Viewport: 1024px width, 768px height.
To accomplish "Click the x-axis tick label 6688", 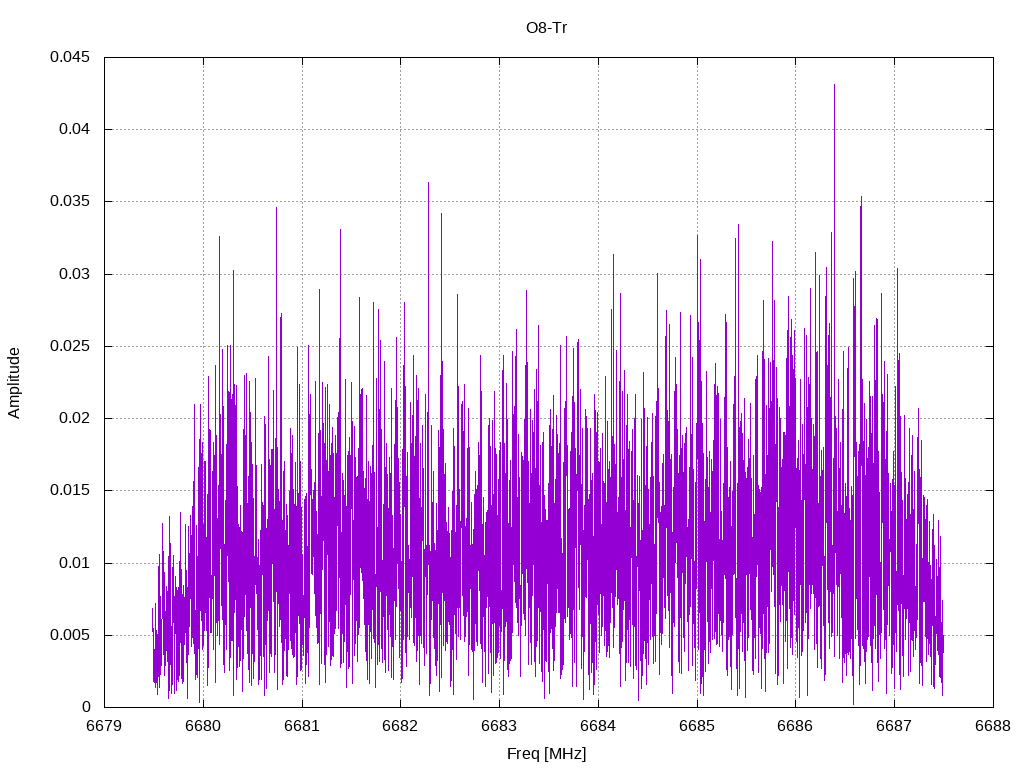I will (x=993, y=726).
